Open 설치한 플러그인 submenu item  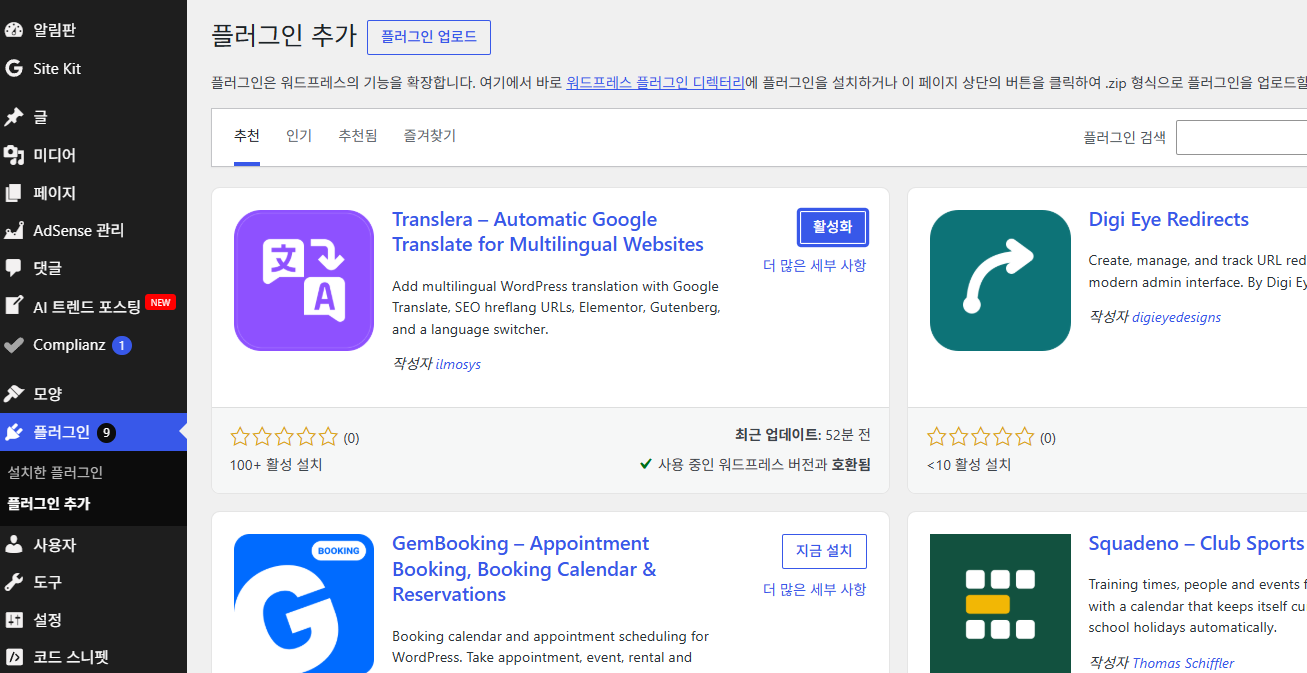point(55,472)
